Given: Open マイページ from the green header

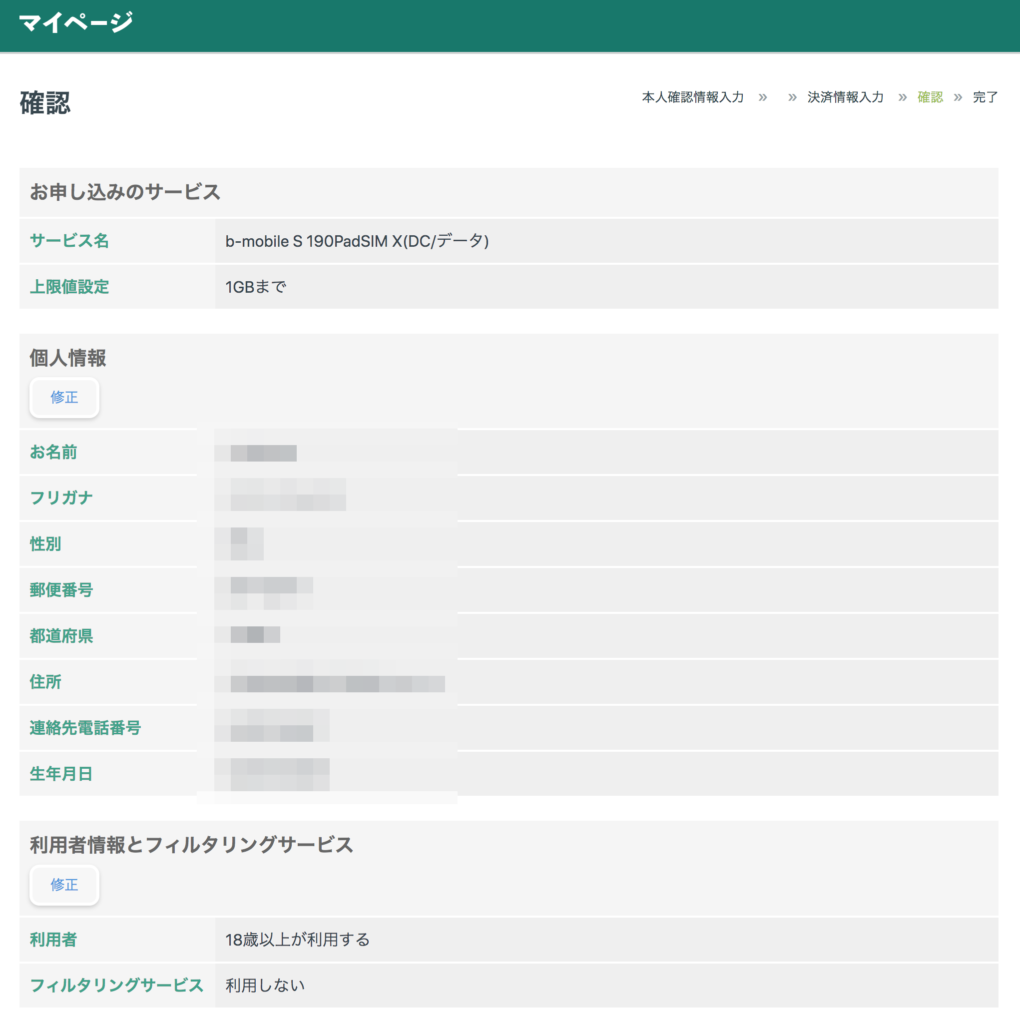Looking at the screenshot, I should click(76, 22).
